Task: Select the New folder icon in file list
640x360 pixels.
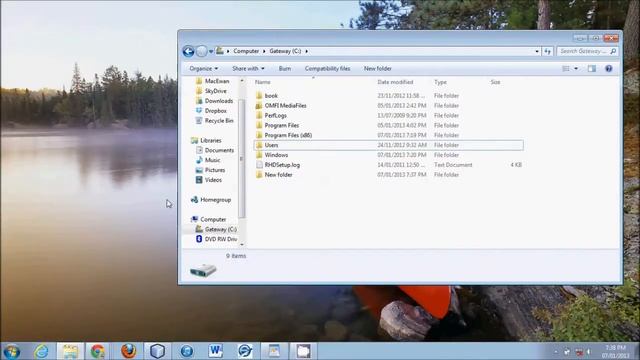Action: point(259,175)
